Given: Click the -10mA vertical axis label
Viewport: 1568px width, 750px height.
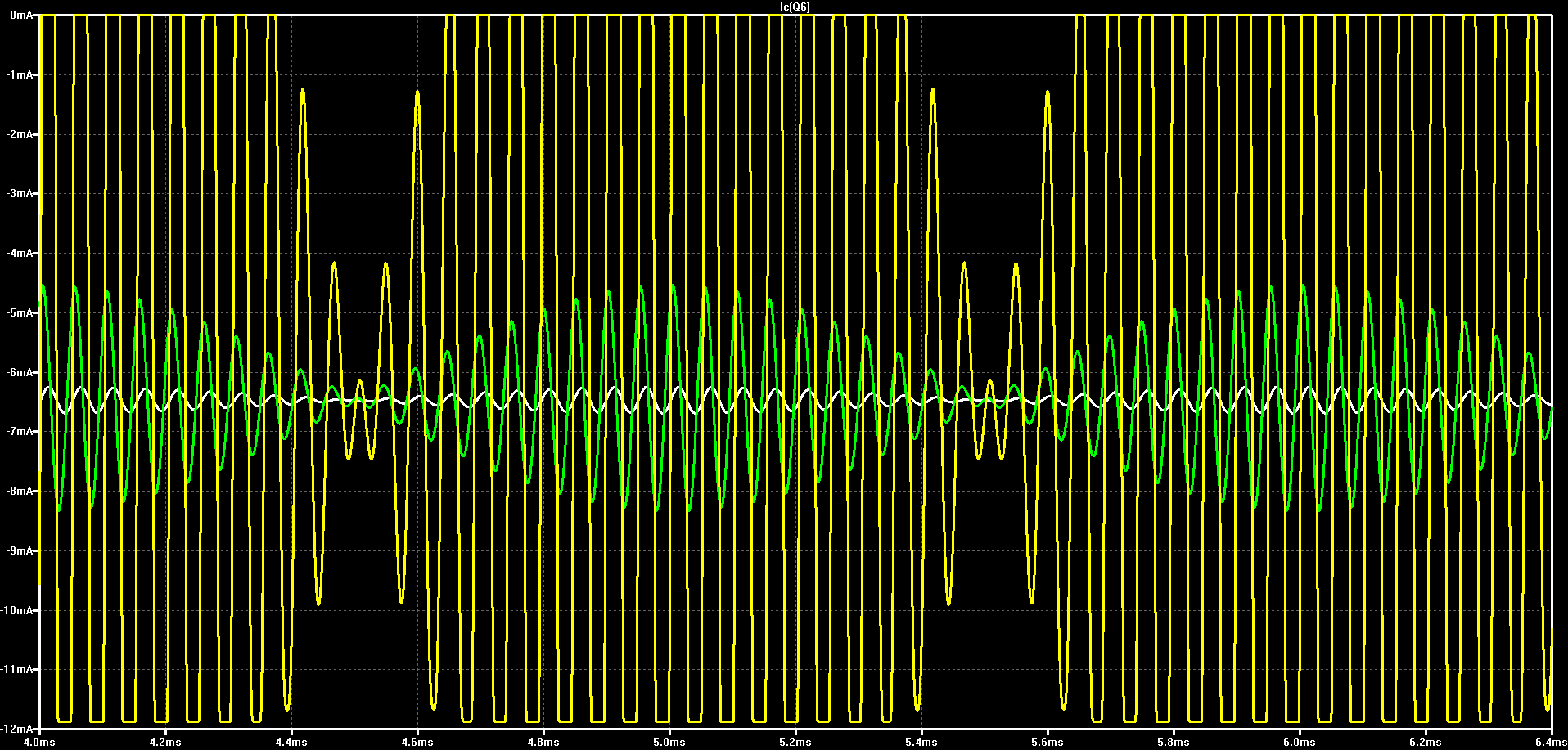Looking at the screenshot, I should click(x=17, y=610).
